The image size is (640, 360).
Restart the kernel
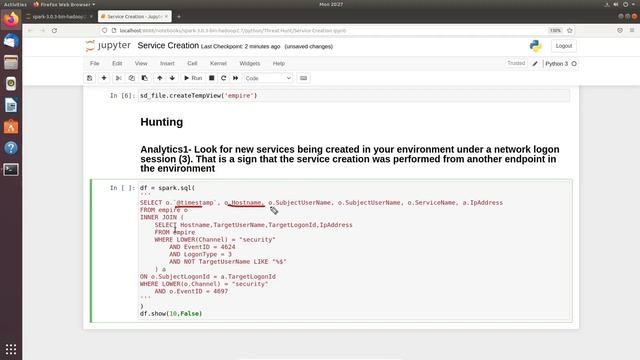[x=223, y=78]
